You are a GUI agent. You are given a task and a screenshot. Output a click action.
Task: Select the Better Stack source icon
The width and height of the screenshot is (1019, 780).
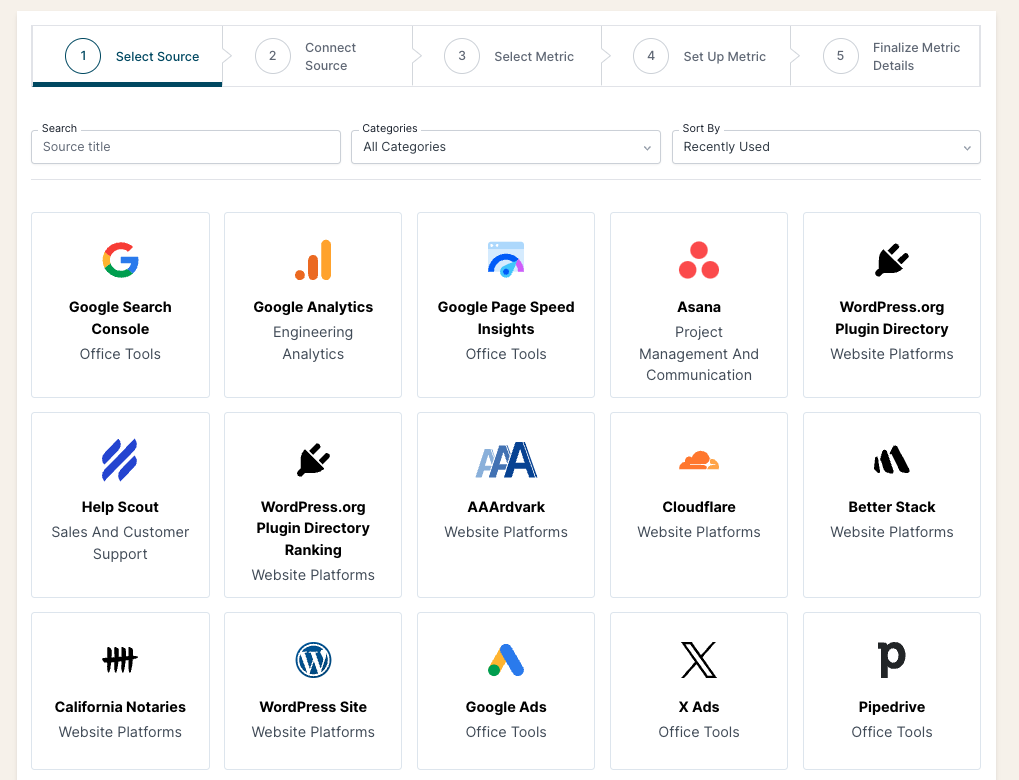coord(891,460)
